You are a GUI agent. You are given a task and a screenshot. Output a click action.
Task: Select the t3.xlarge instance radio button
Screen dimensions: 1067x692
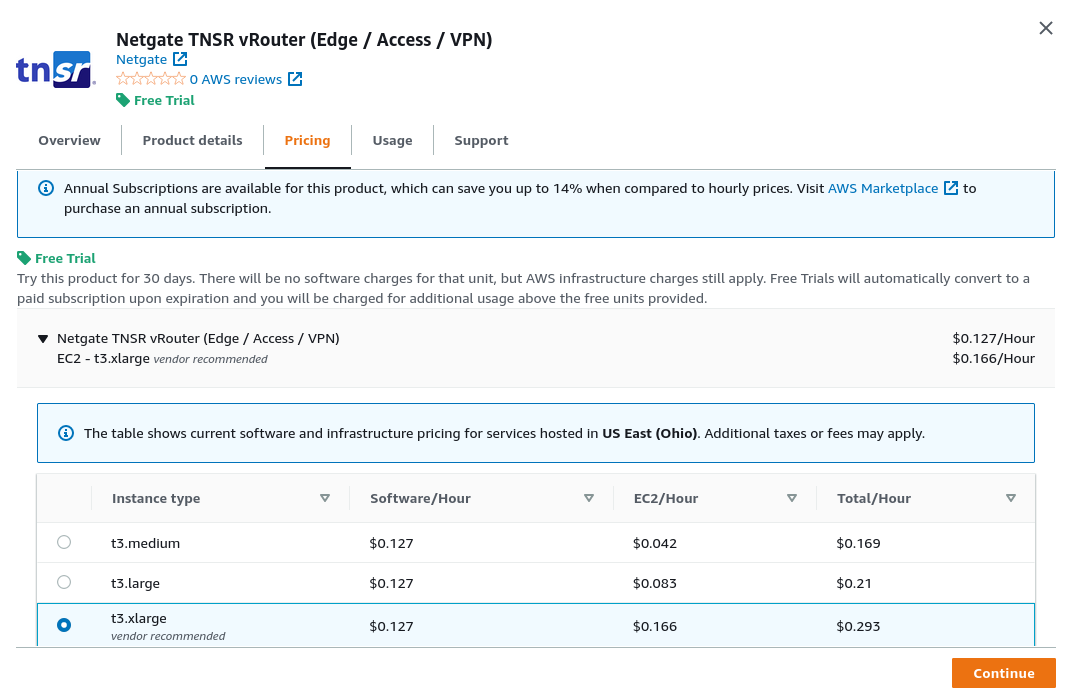coord(64,625)
